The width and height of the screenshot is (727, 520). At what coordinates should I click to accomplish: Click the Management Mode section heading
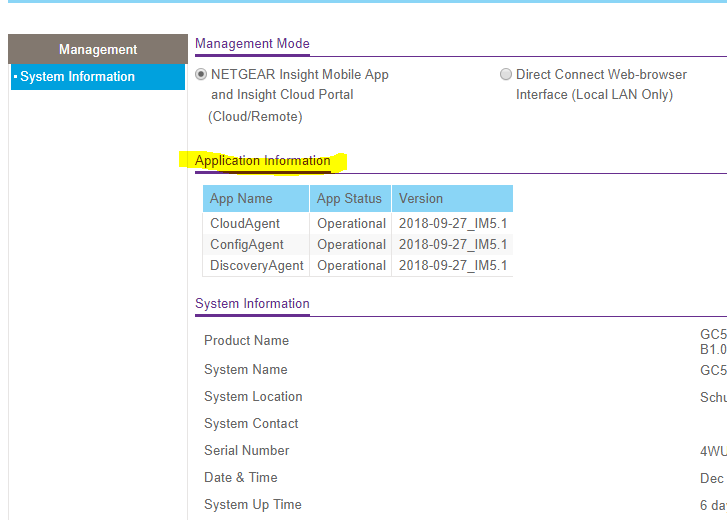[252, 44]
